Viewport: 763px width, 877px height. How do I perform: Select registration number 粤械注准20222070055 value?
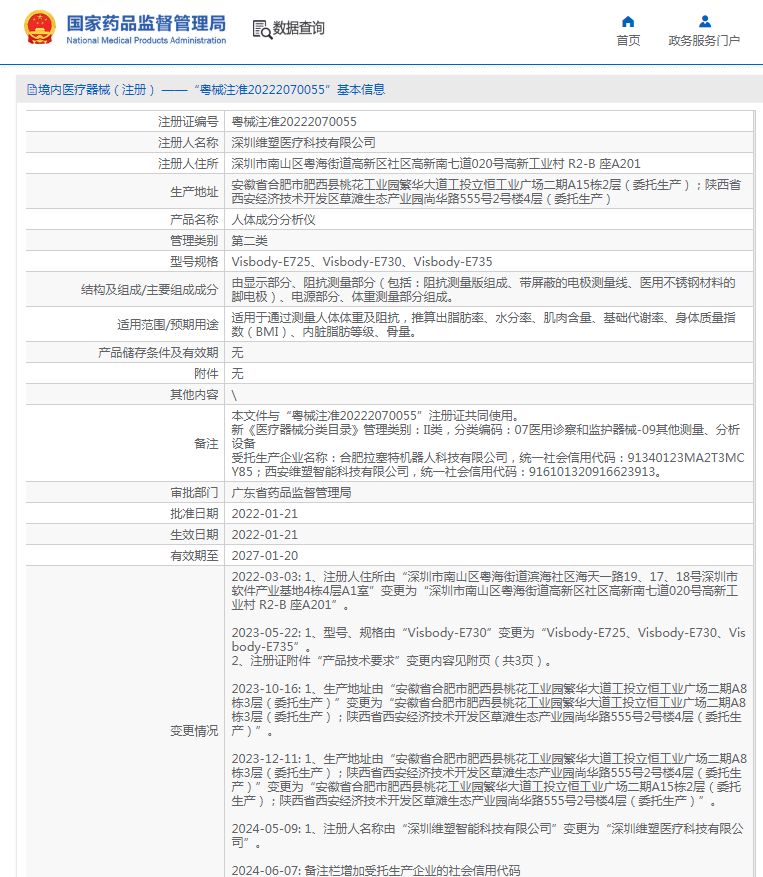(294, 121)
